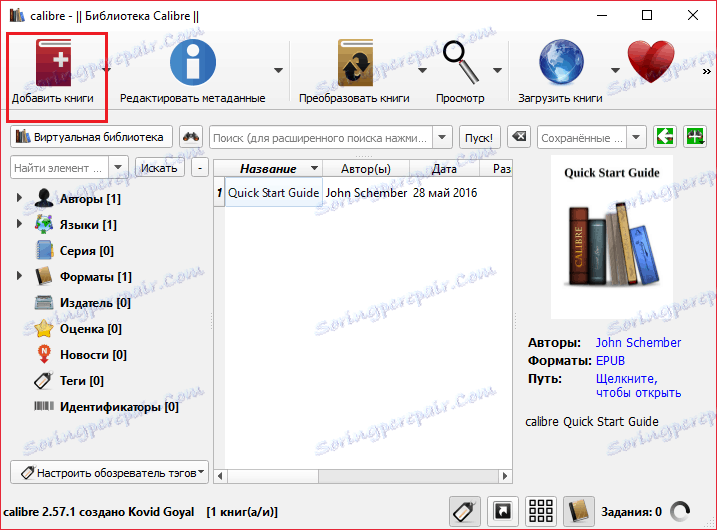This screenshot has width=717, height=530.
Task: Toggle the tag browser icon in status bar
Action: (x=465, y=511)
